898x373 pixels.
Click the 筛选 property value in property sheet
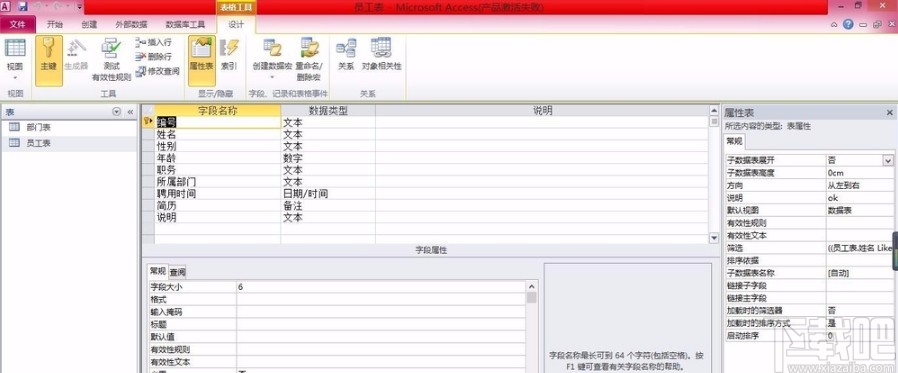coord(860,248)
